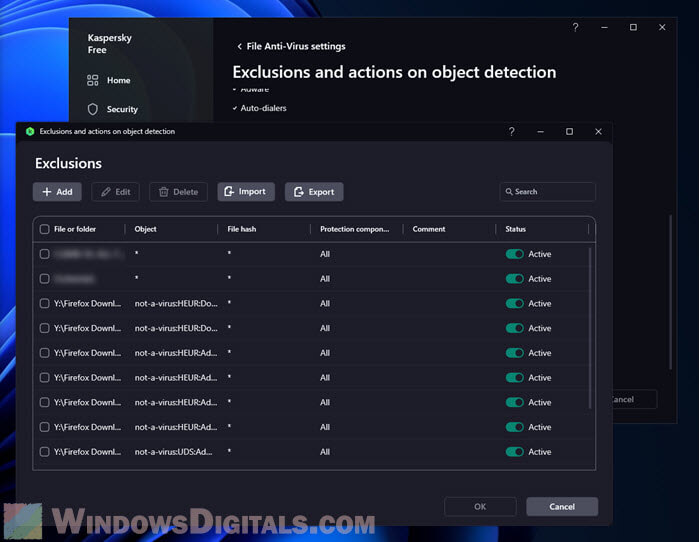Click the main window settings scrollbar

(671, 292)
